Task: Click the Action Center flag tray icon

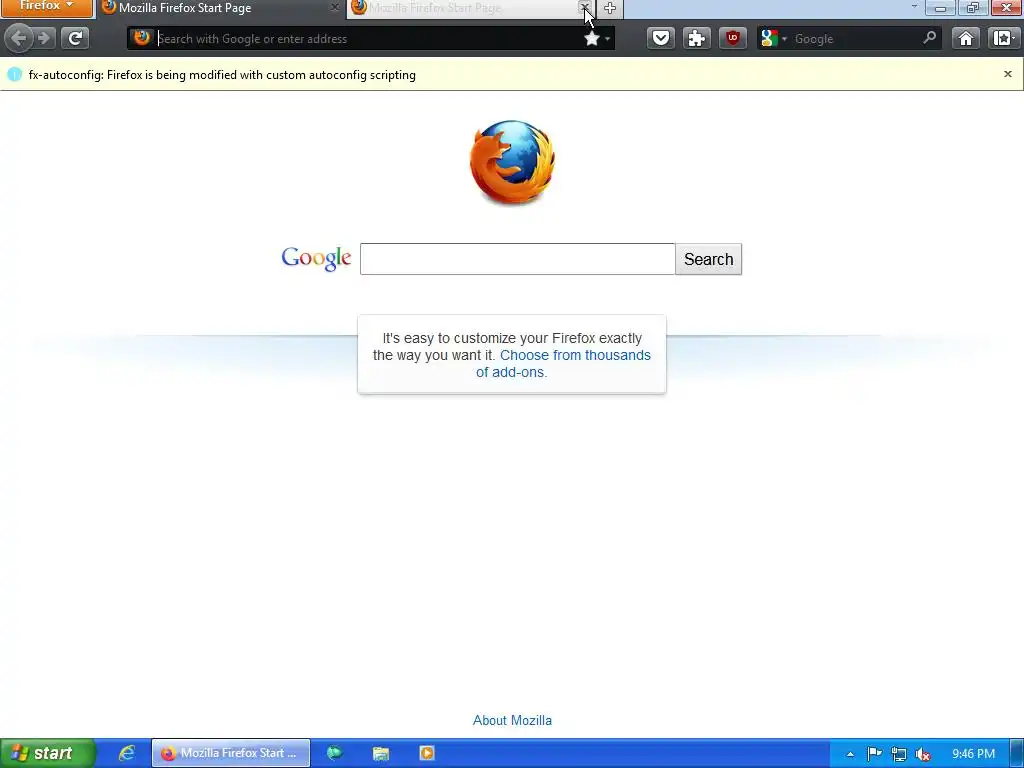Action: click(x=874, y=754)
